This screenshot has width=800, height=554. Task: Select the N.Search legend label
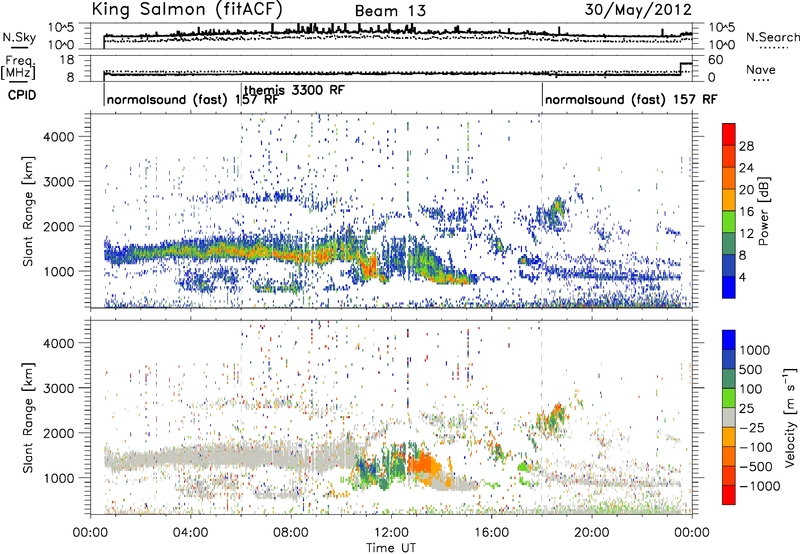[x=772, y=37]
